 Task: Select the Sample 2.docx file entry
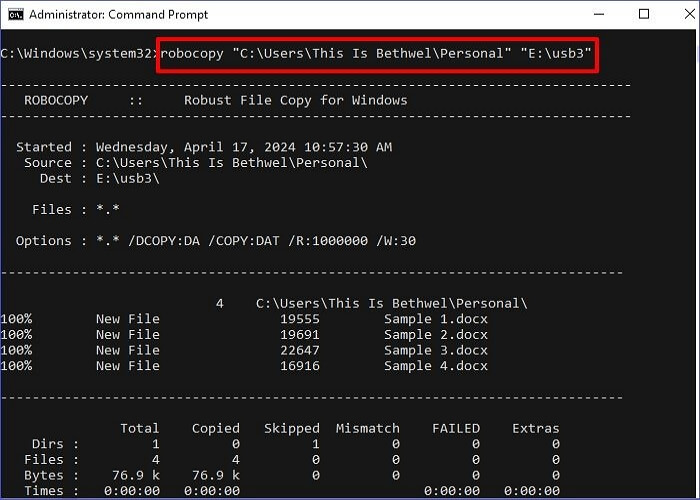pyautogui.click(x=436, y=334)
